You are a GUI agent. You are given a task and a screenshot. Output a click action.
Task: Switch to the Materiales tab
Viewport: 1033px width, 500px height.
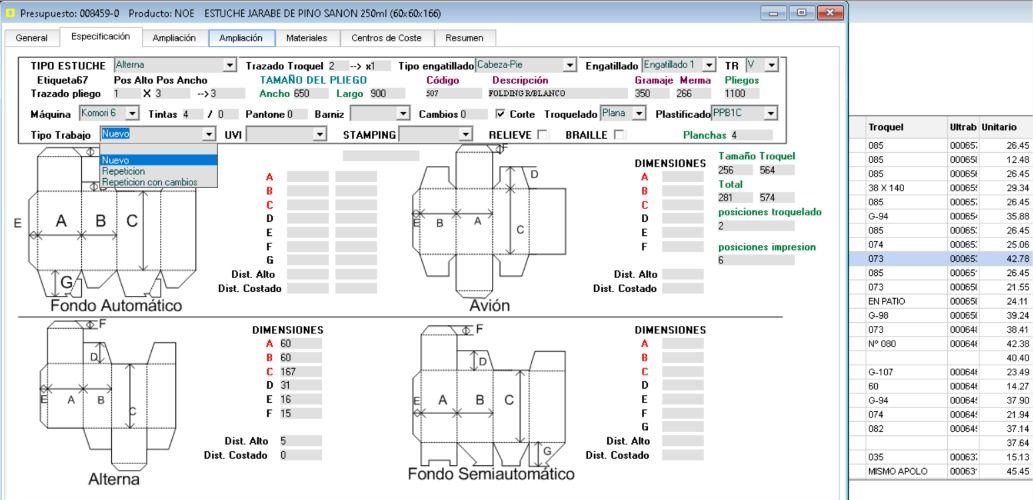click(x=306, y=38)
